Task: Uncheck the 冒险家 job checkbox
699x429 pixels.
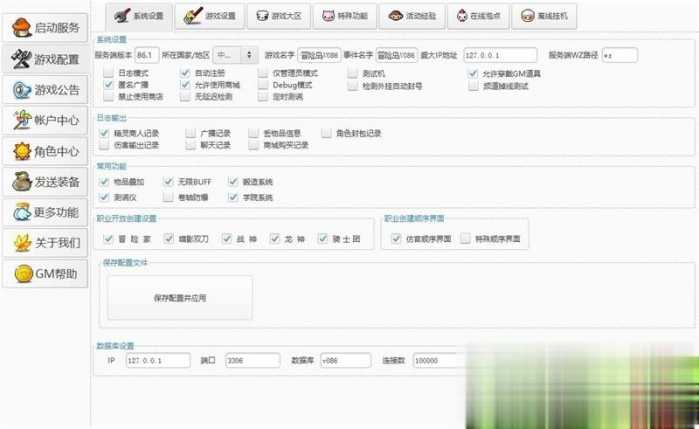Action: click(108, 239)
